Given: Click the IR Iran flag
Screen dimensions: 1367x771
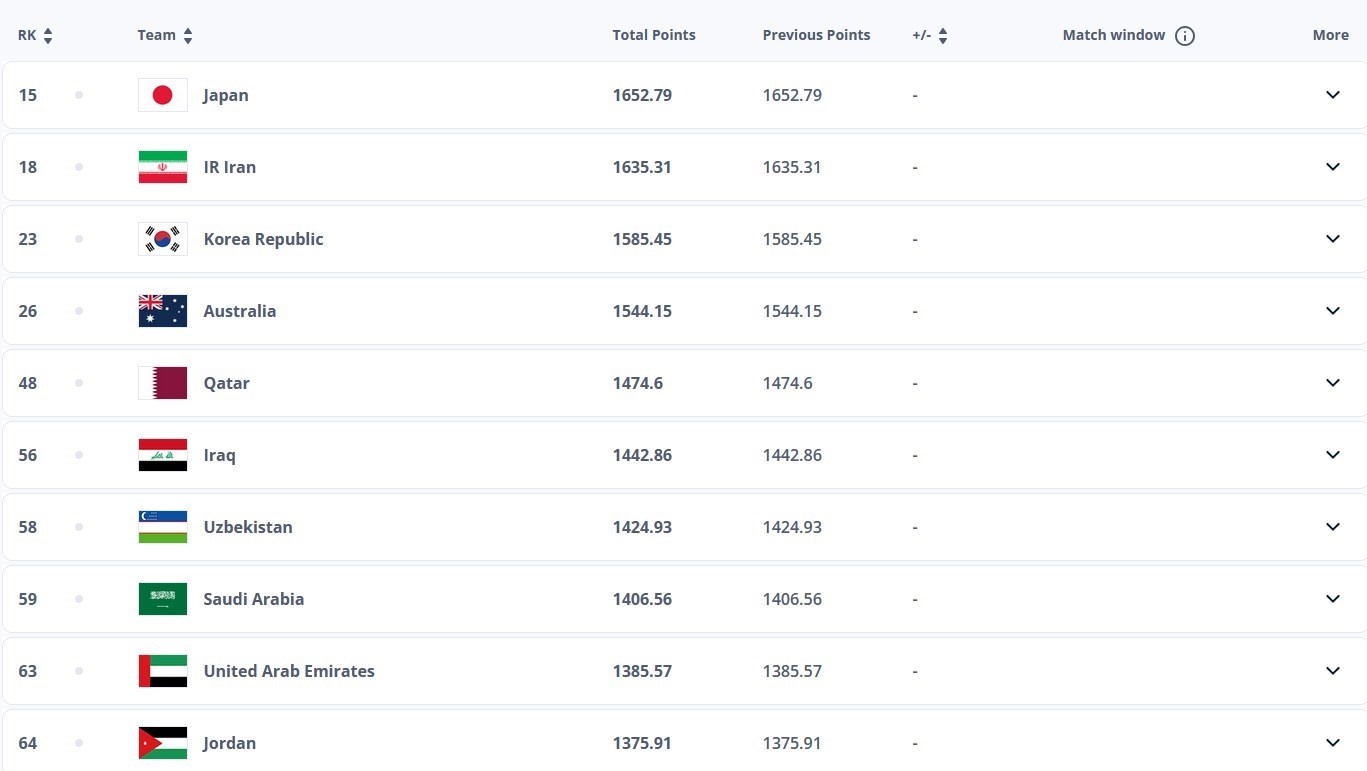Looking at the screenshot, I should click(x=163, y=167).
